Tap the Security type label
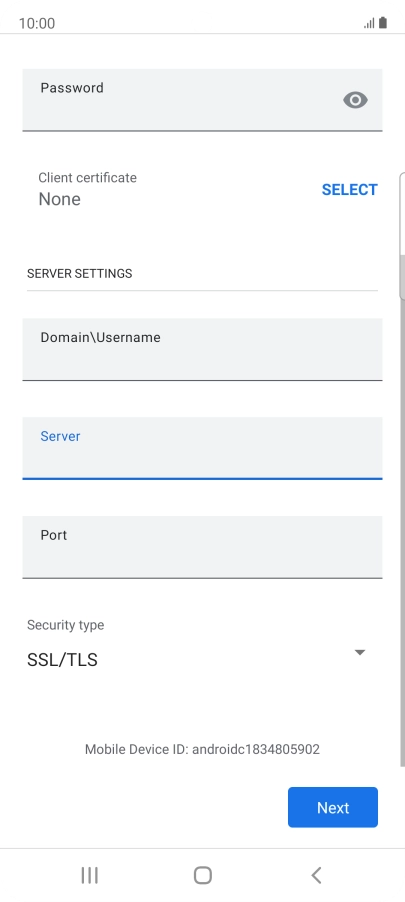The image size is (405, 902). coord(66,625)
